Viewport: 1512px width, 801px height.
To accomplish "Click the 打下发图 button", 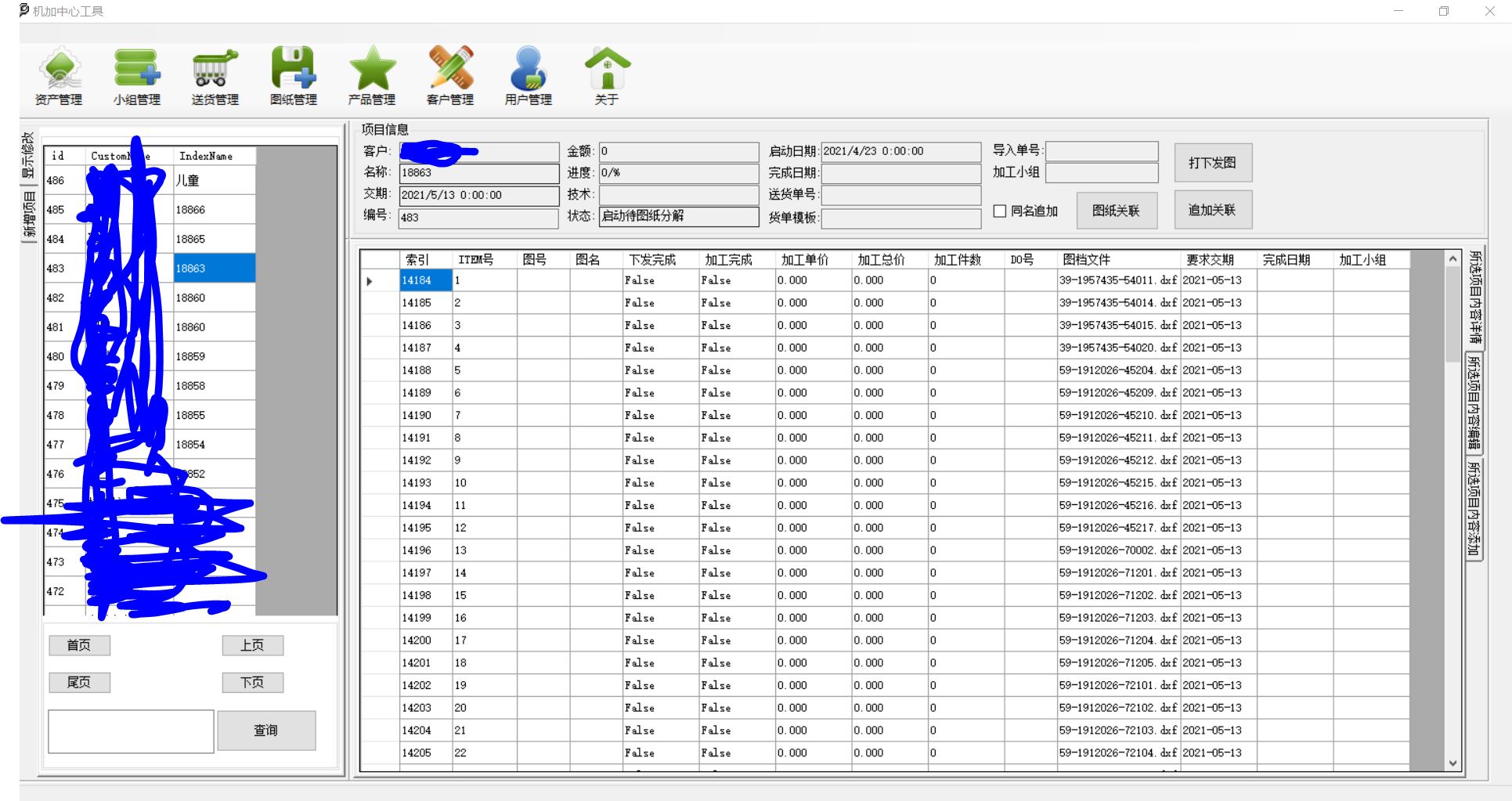I will point(1212,163).
